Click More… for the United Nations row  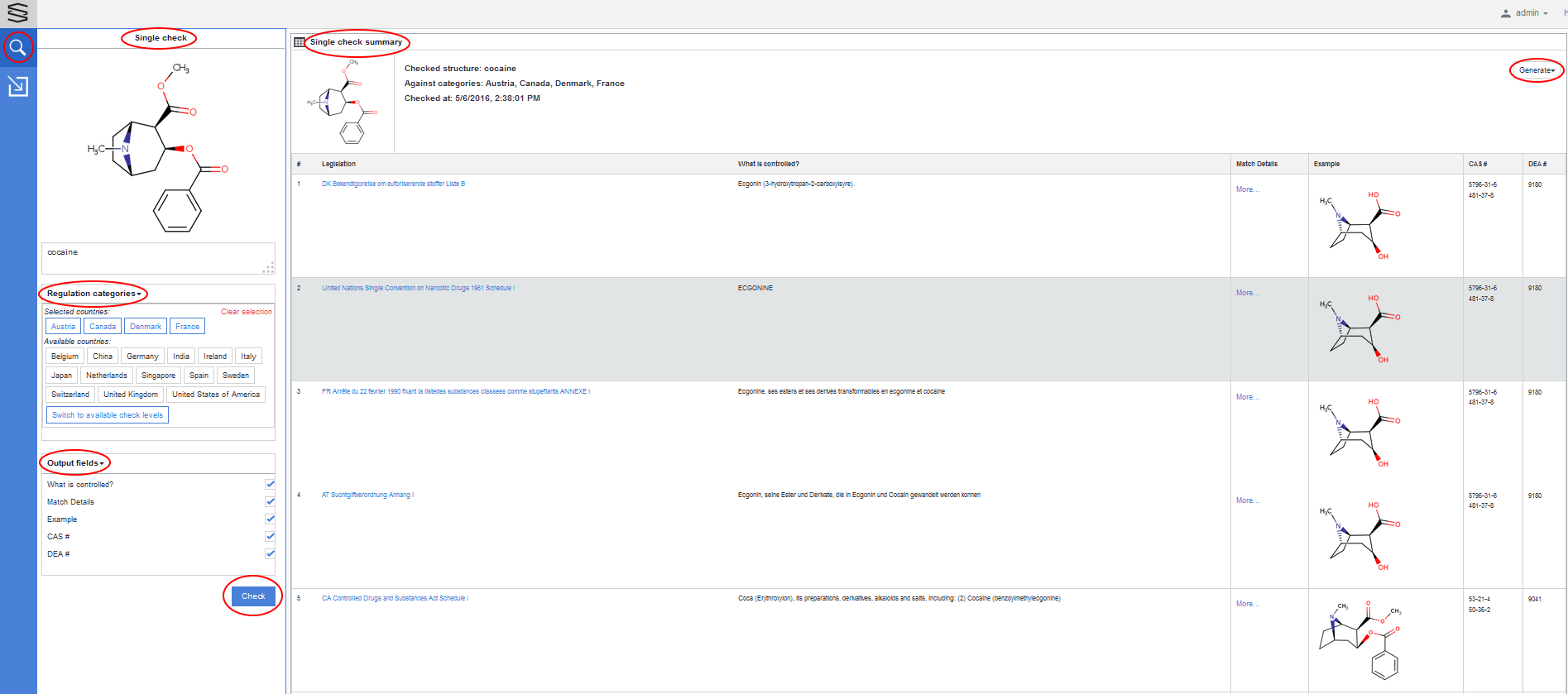pyautogui.click(x=1248, y=293)
